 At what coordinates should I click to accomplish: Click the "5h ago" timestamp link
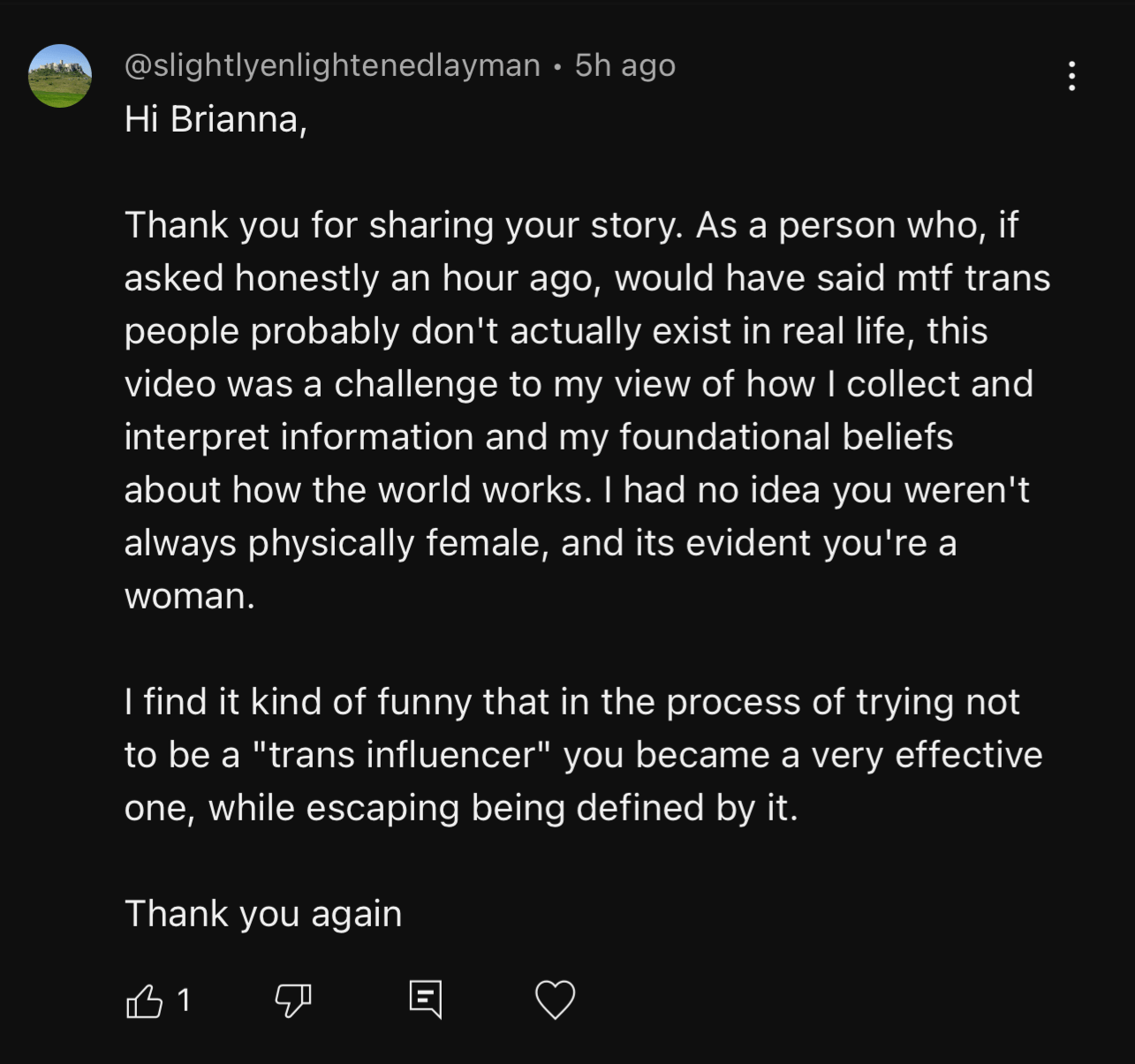point(624,65)
